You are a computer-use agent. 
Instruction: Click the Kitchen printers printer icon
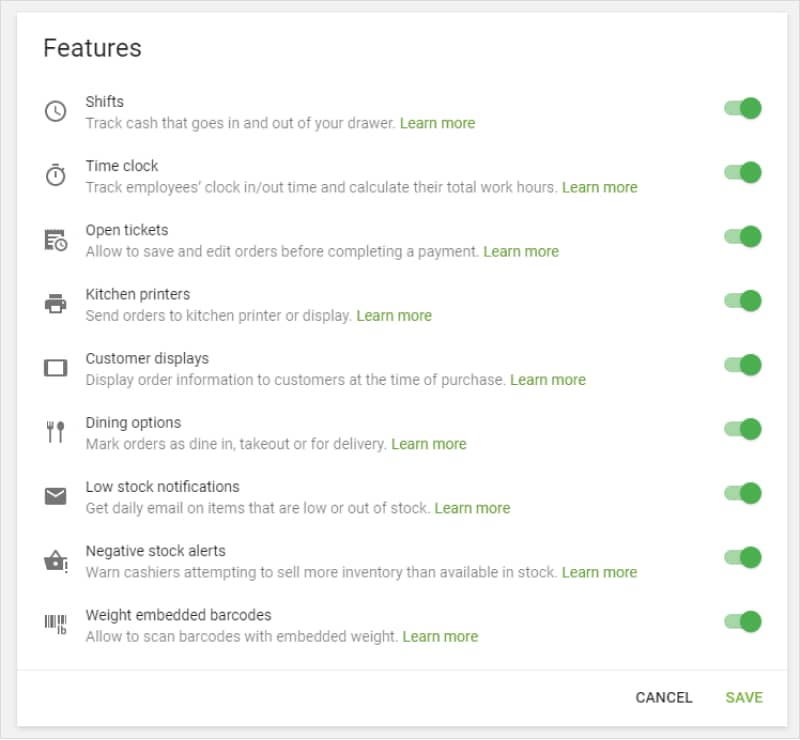(x=56, y=302)
